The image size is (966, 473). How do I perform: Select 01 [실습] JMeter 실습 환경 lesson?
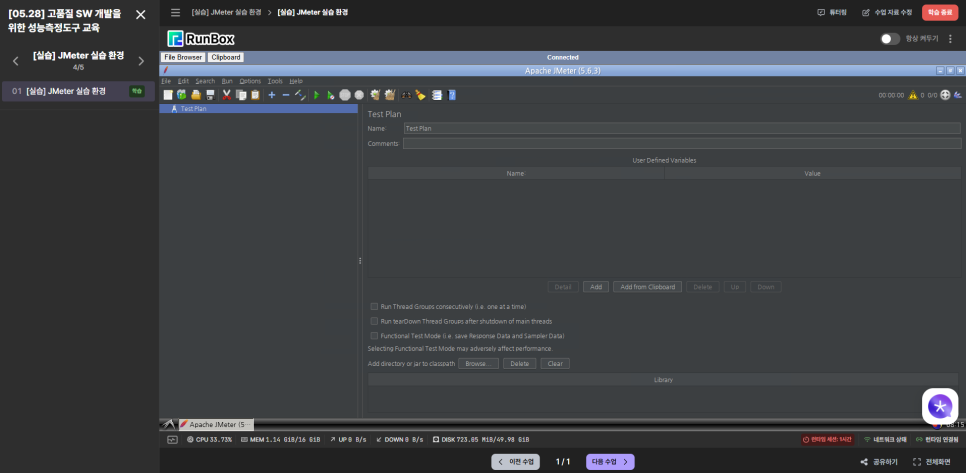[78, 91]
